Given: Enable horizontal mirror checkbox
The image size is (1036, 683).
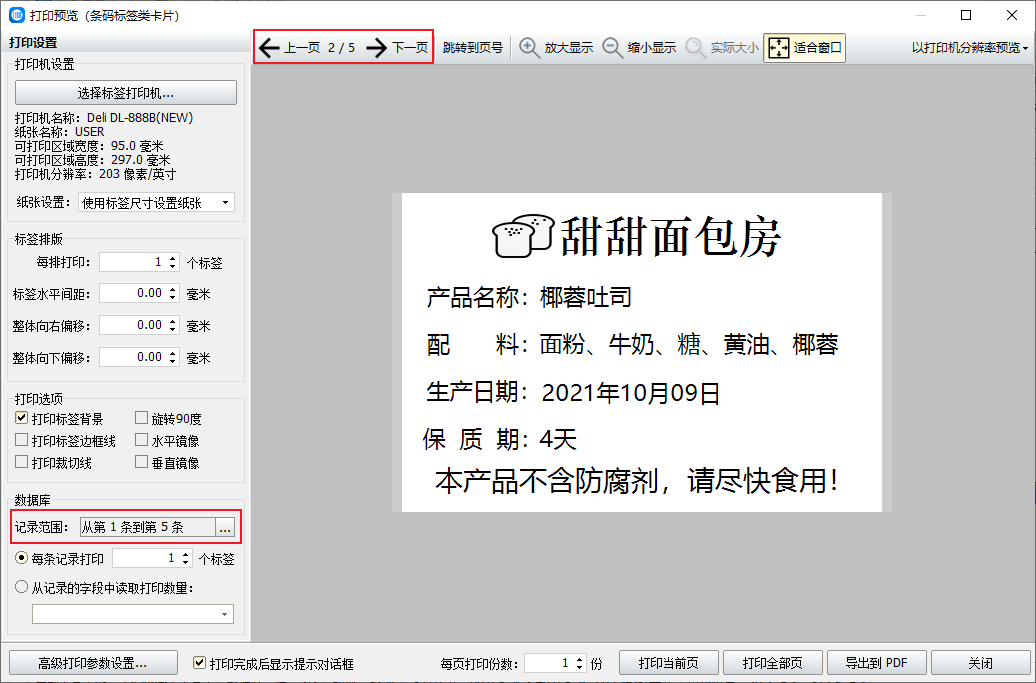Looking at the screenshot, I should point(142,440).
